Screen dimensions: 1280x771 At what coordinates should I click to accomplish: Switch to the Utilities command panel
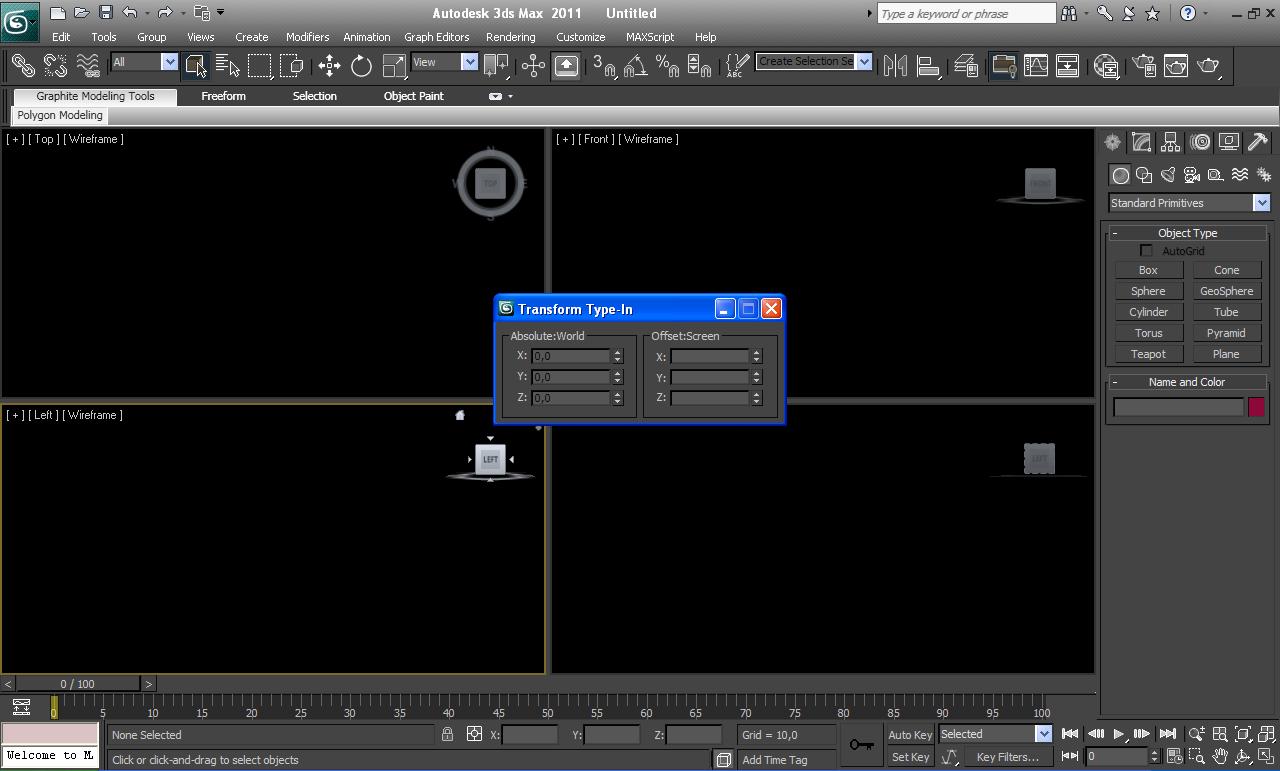[1258, 142]
